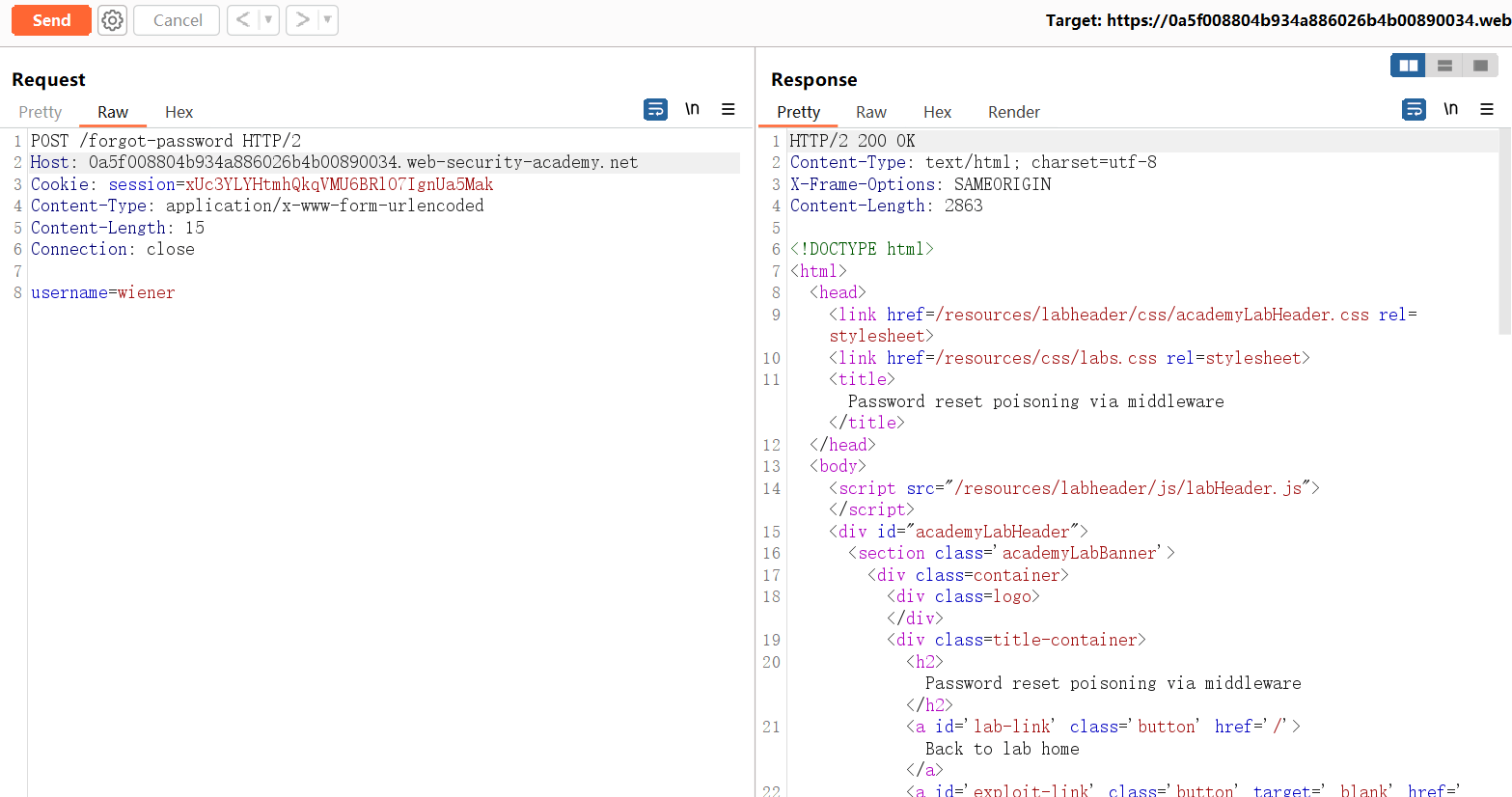Toggle show non-printable characters \n in Response panel
This screenshot has height=797, width=1512.
point(1450,109)
